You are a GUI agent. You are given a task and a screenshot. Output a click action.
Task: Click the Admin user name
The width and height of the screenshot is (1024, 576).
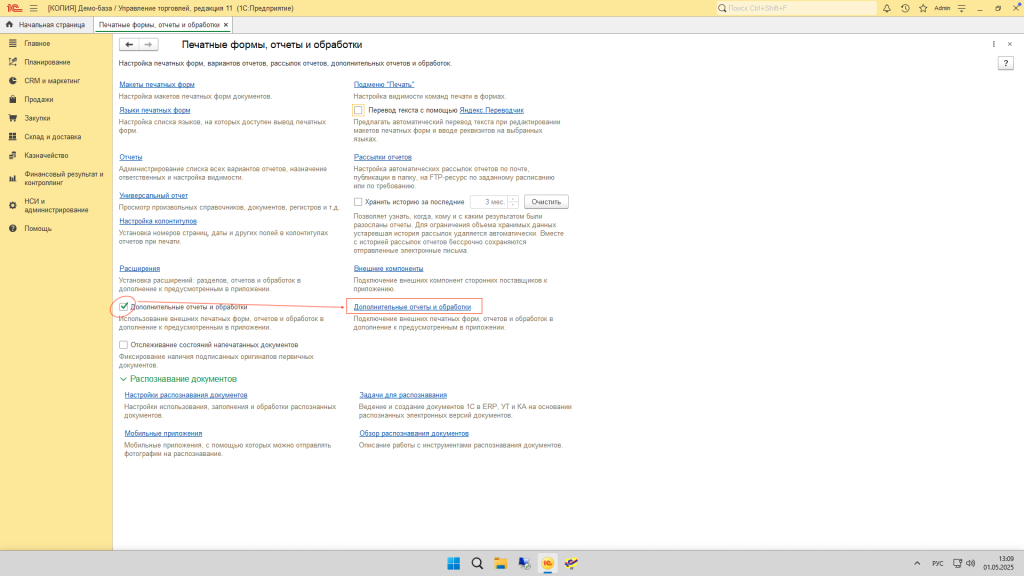[942, 8]
